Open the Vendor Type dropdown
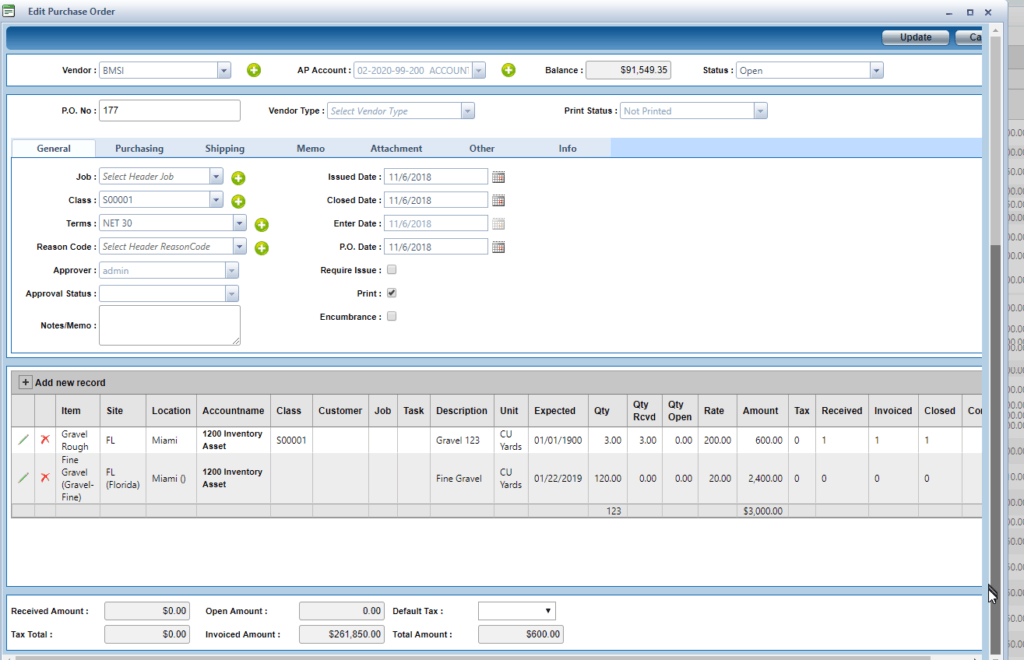Image resolution: width=1024 pixels, height=660 pixels. pyautogui.click(x=467, y=111)
